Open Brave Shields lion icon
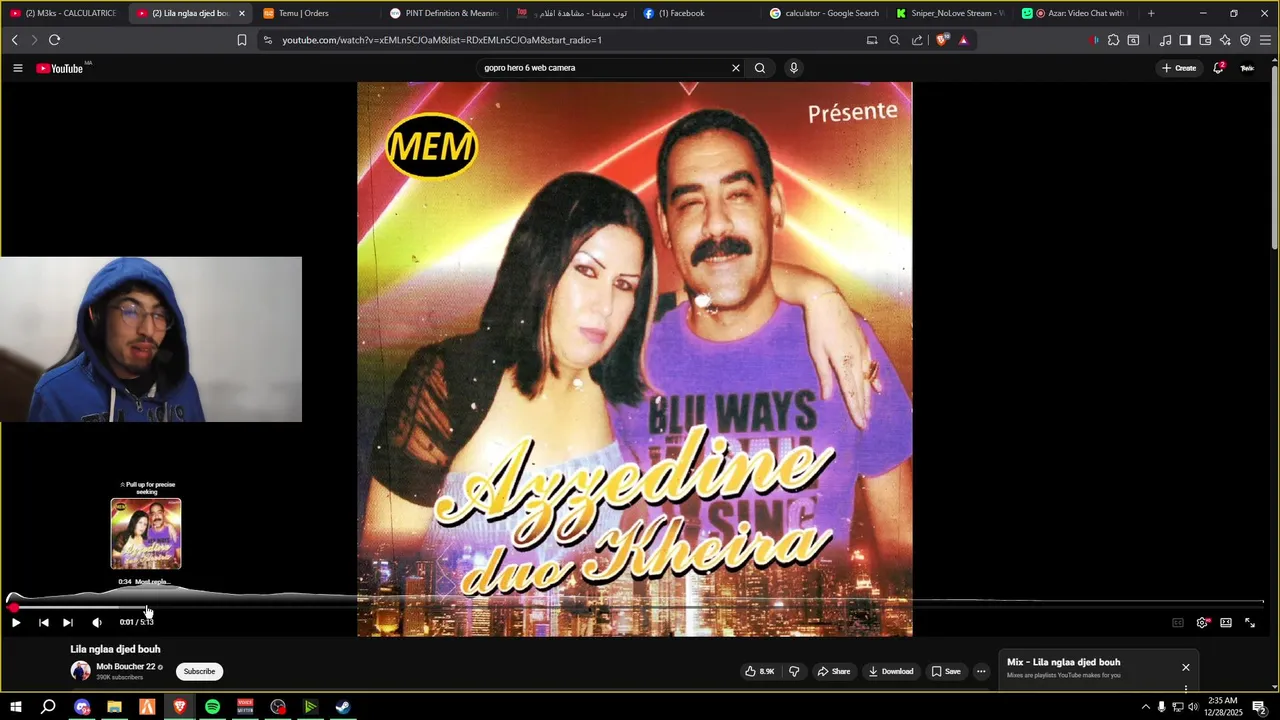Screen dimensions: 1280x720 [941, 40]
